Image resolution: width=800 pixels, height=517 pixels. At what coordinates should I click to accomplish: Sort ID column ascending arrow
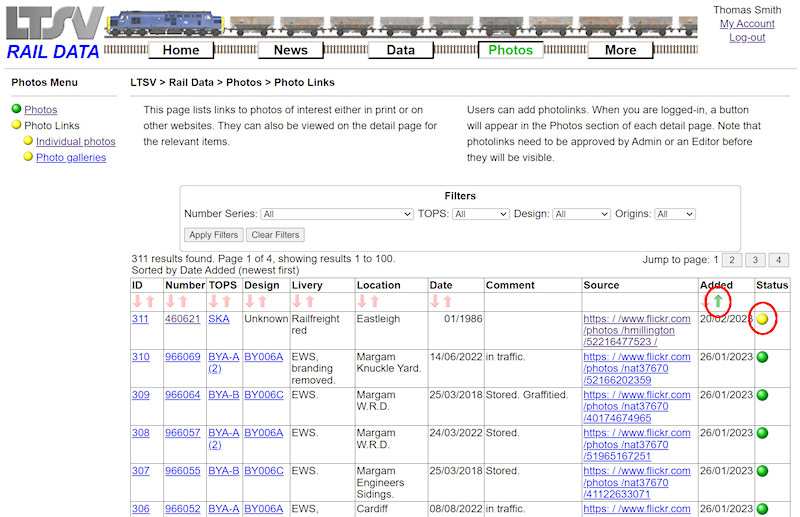150,301
